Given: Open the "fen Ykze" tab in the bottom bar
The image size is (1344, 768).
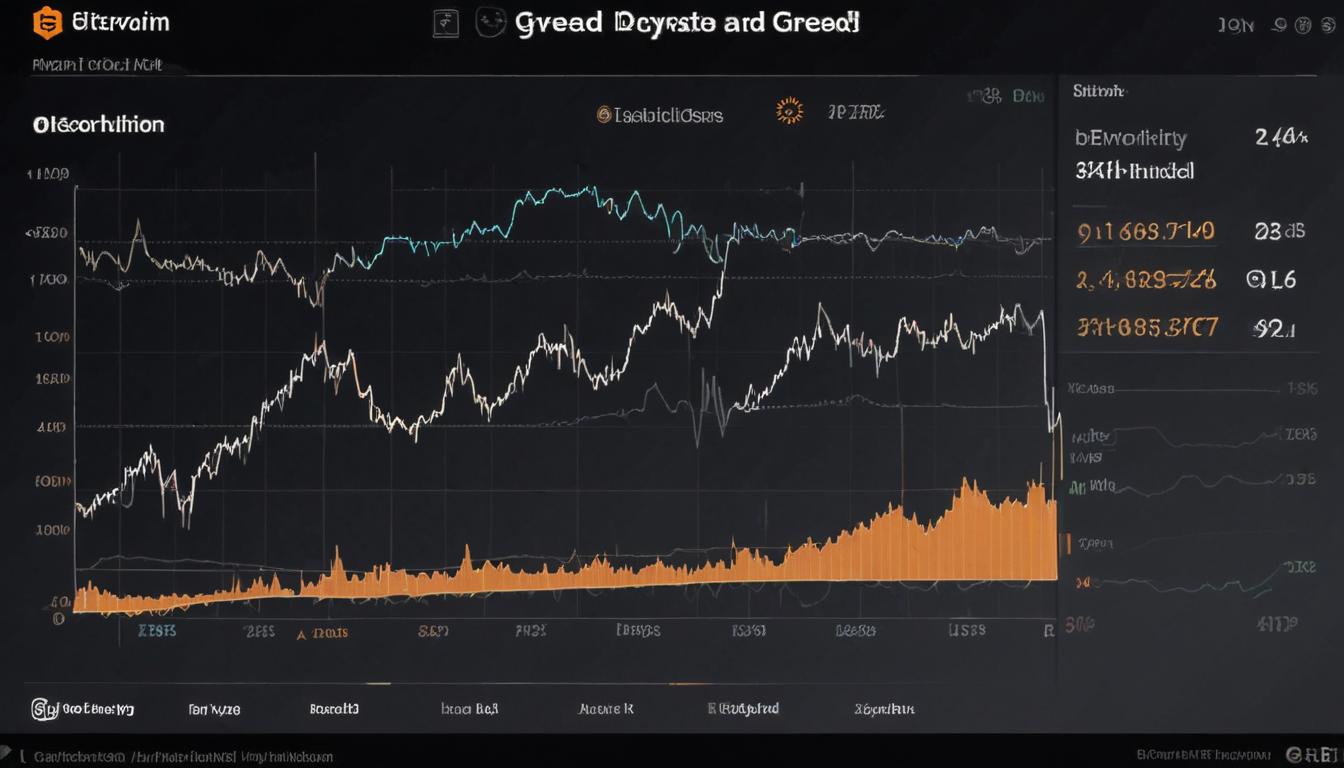Looking at the screenshot, I should click(214, 709).
